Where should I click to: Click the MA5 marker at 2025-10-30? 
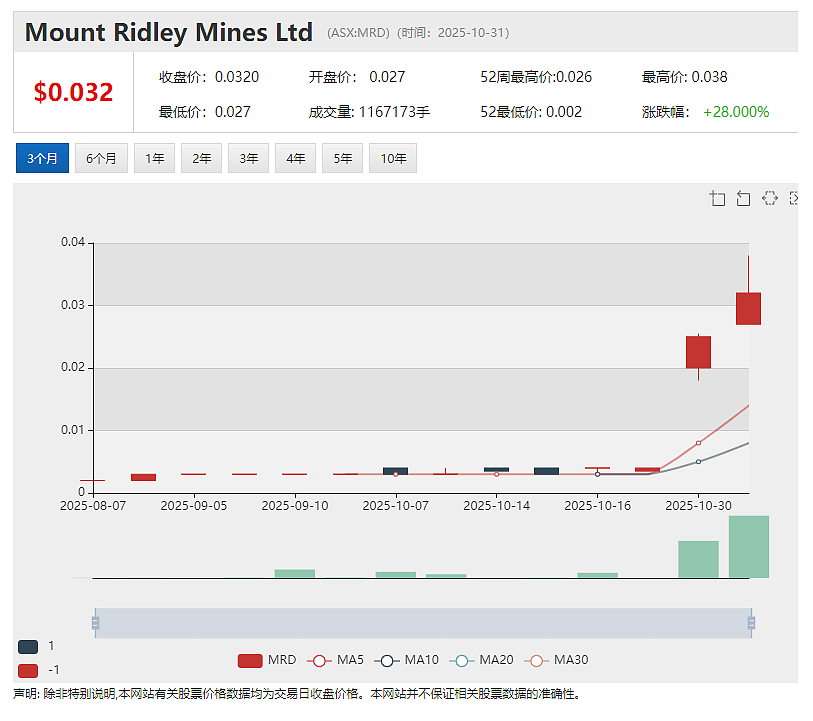[x=698, y=443]
